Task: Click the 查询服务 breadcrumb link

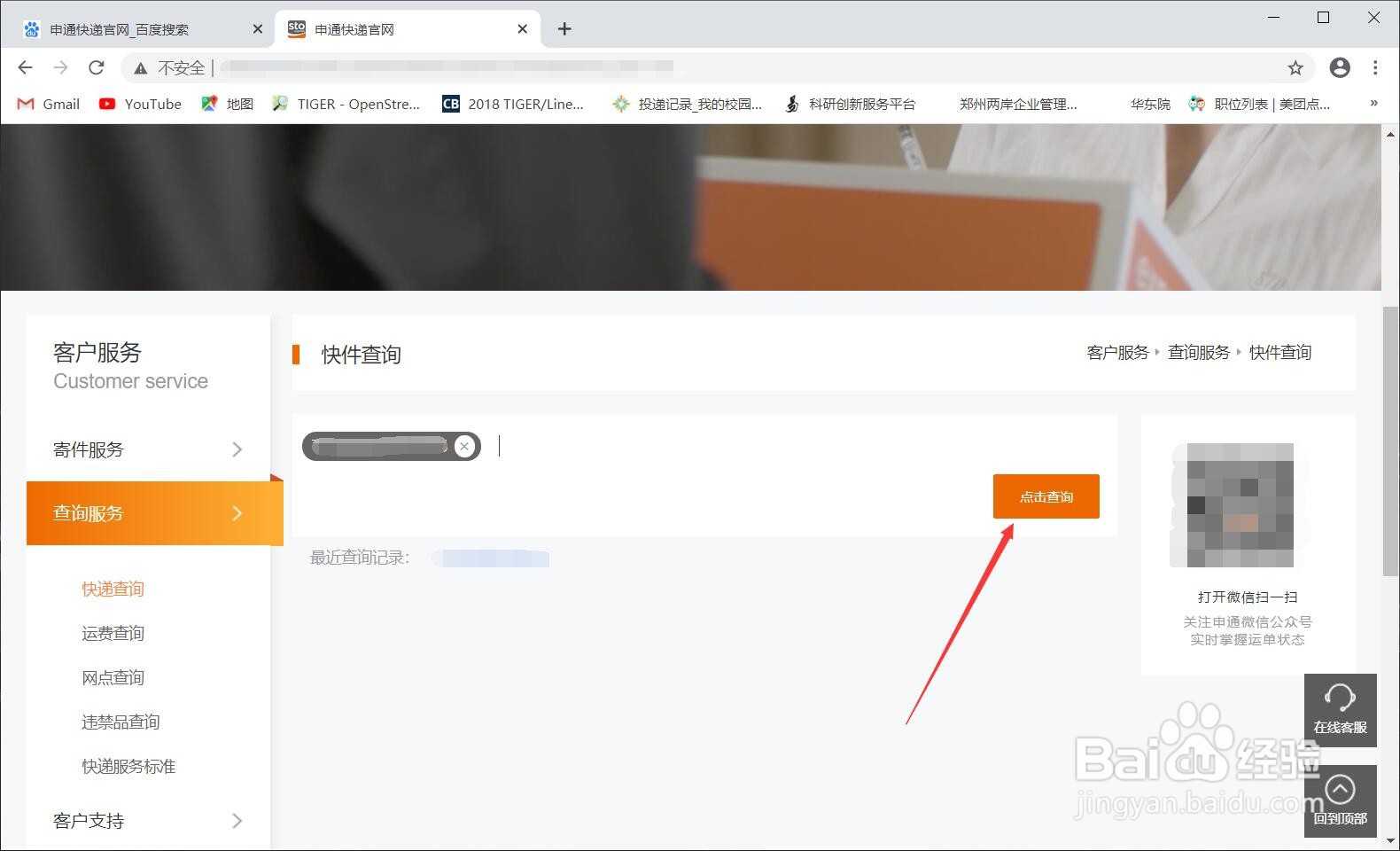Action: point(1199,353)
